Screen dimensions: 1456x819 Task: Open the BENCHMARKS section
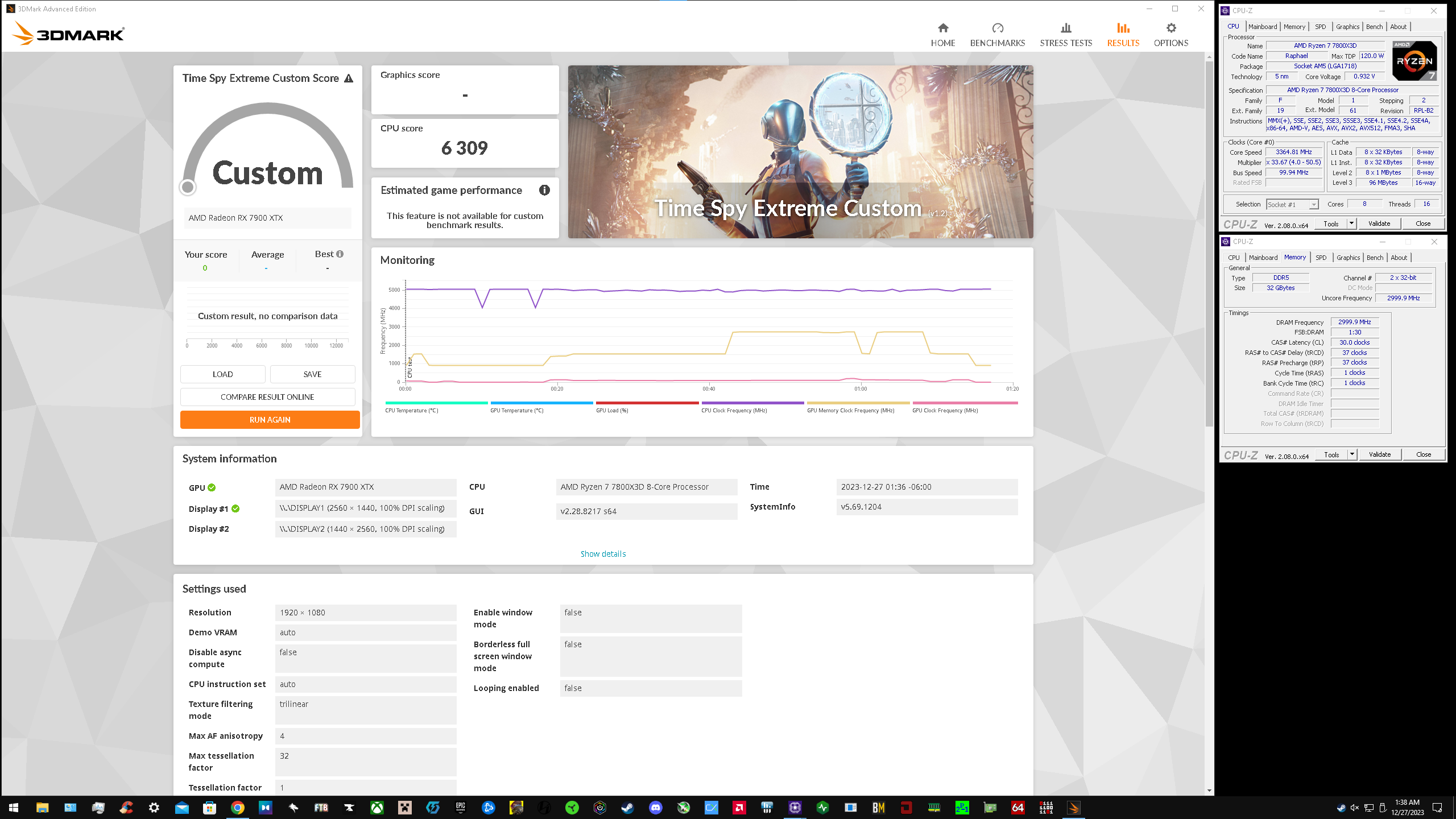pyautogui.click(x=997, y=35)
